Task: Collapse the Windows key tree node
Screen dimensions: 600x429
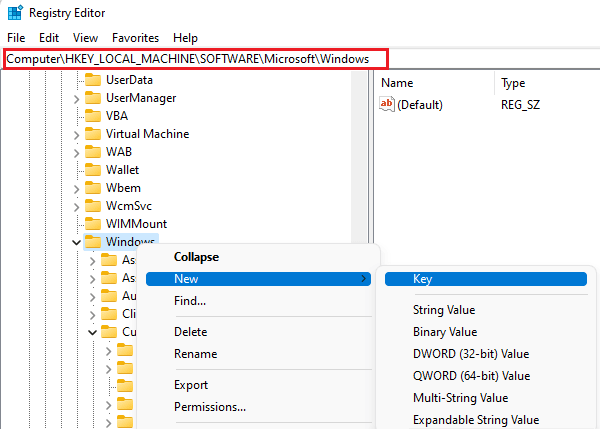Action: point(77,242)
